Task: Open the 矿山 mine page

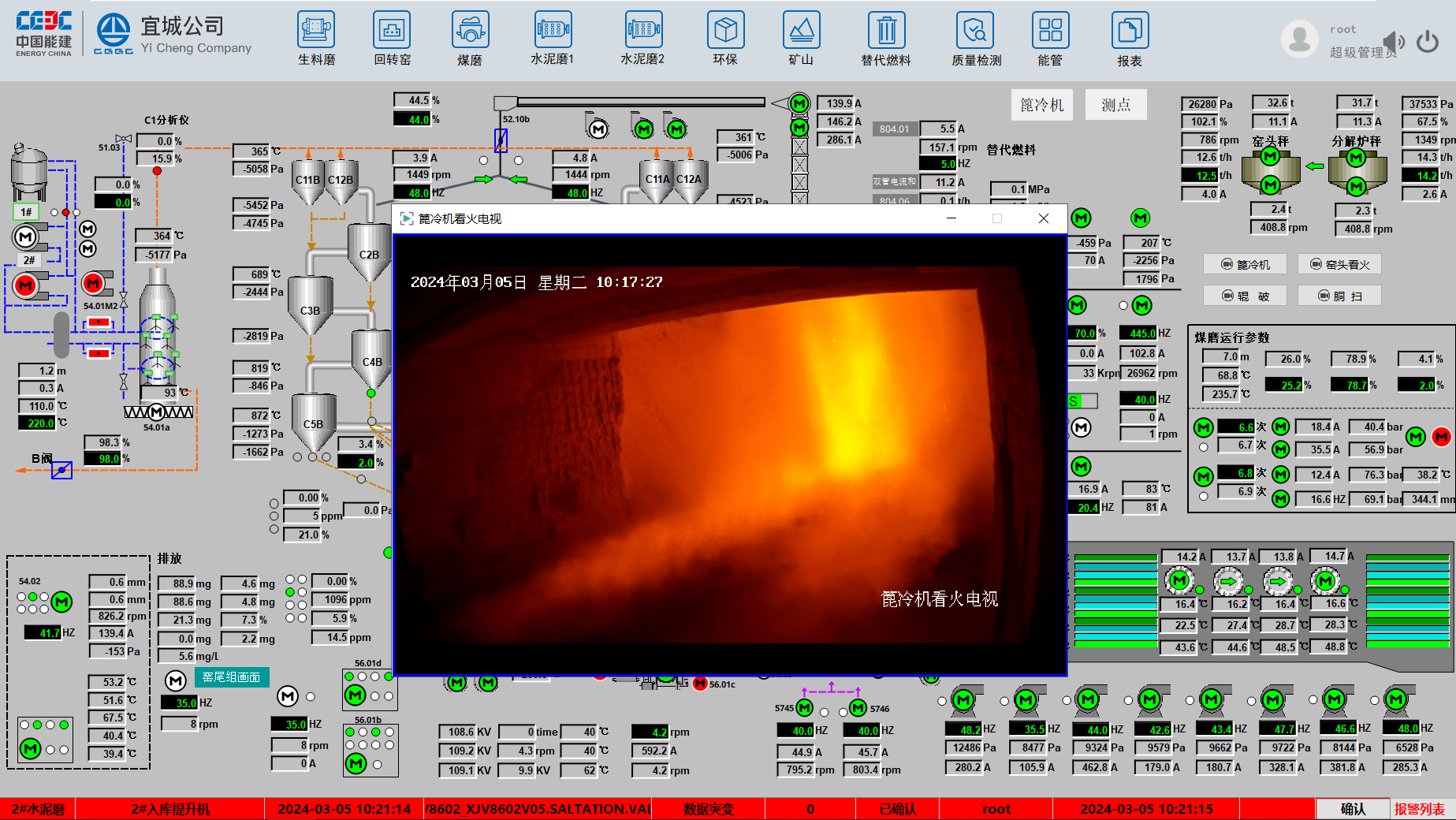Action: point(801,39)
